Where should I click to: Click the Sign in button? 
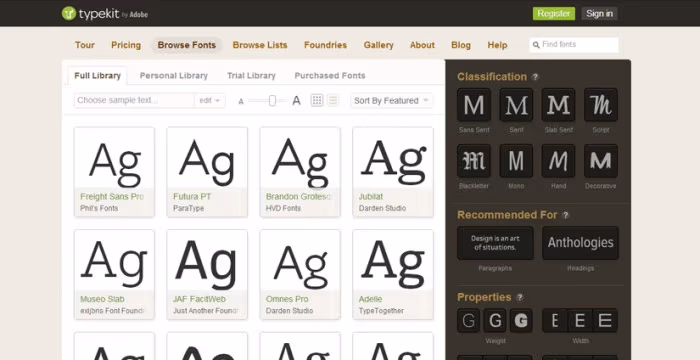[600, 13]
